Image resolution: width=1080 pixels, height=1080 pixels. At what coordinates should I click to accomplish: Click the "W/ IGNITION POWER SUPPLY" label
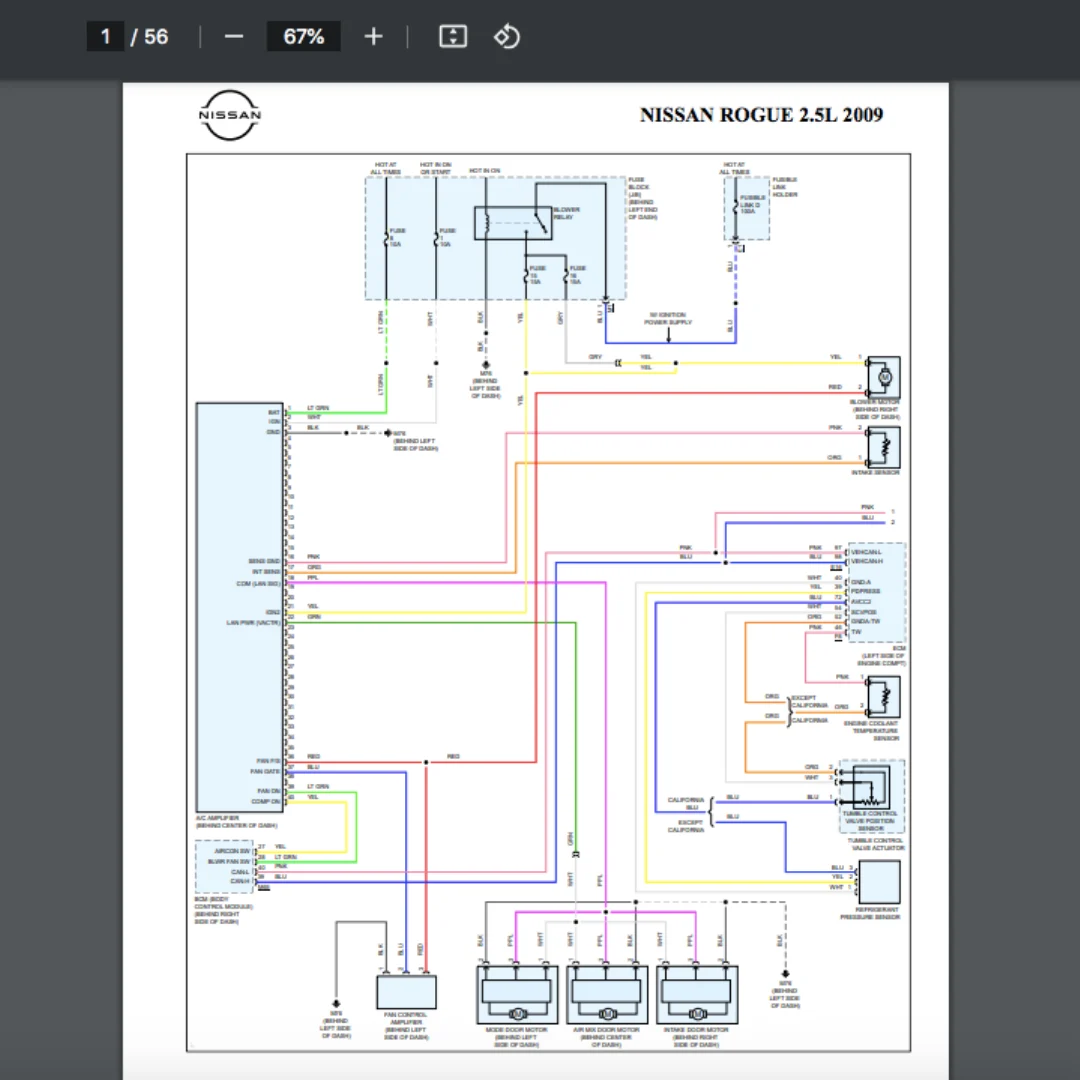[668, 318]
